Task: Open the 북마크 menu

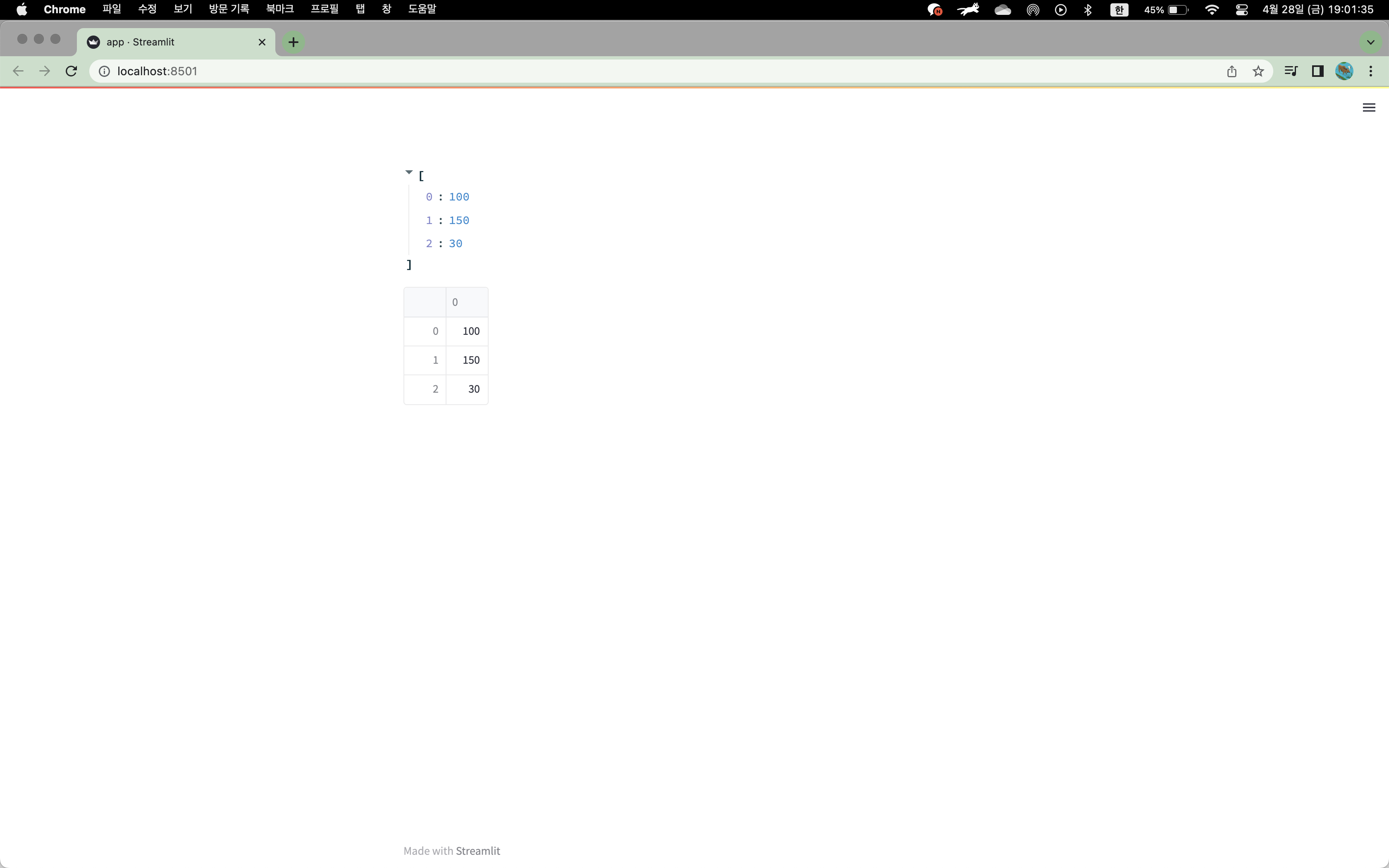Action: [279, 9]
